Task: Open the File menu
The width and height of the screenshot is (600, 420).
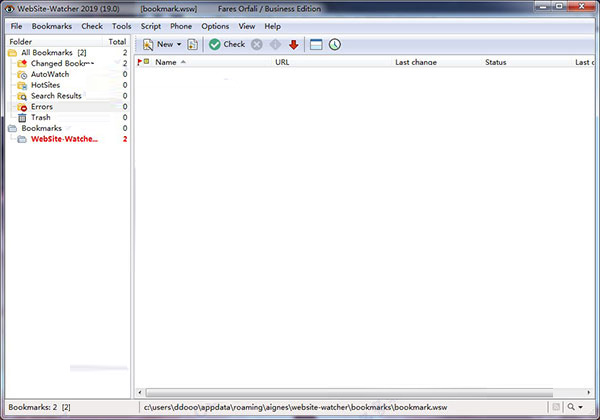Action: [x=16, y=26]
